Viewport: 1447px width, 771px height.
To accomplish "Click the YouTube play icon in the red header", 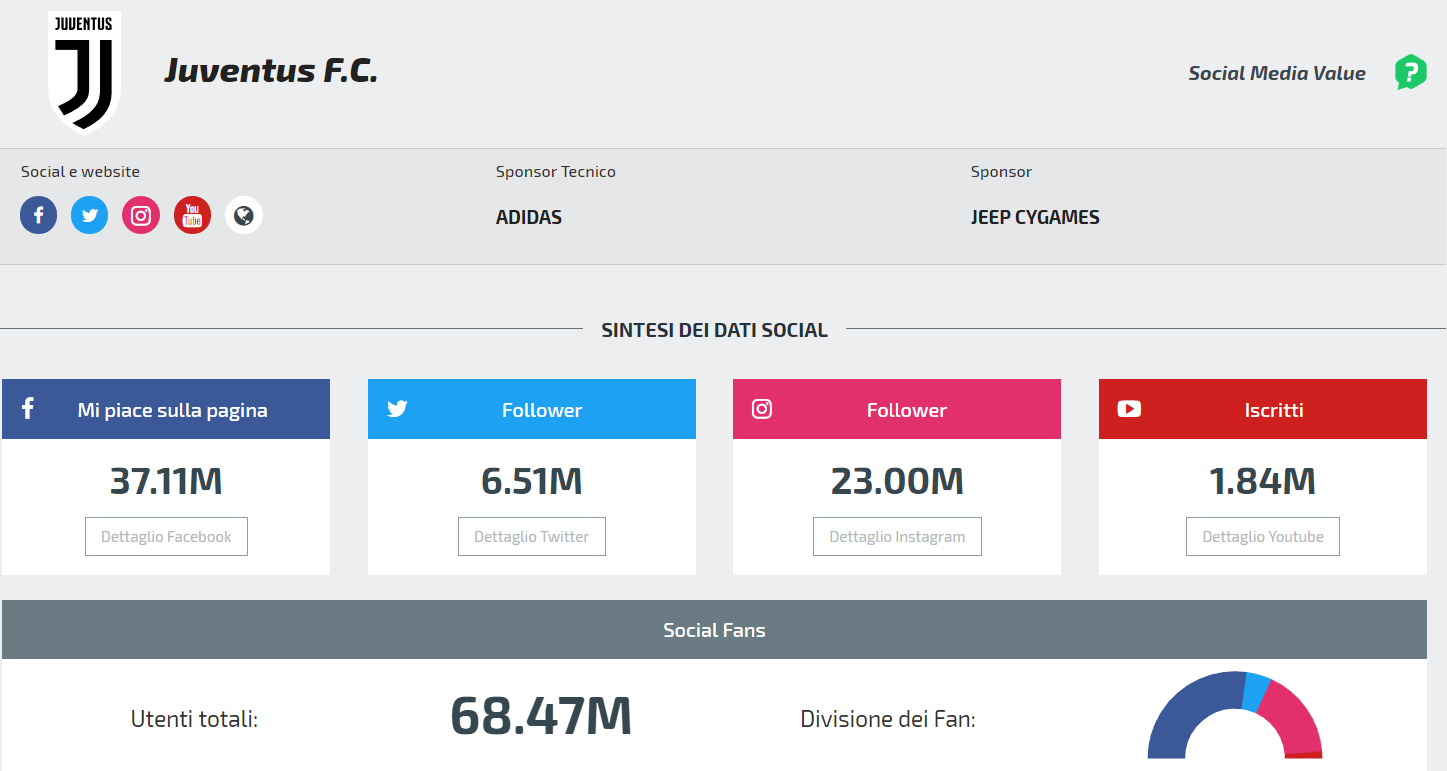I will [x=1129, y=408].
